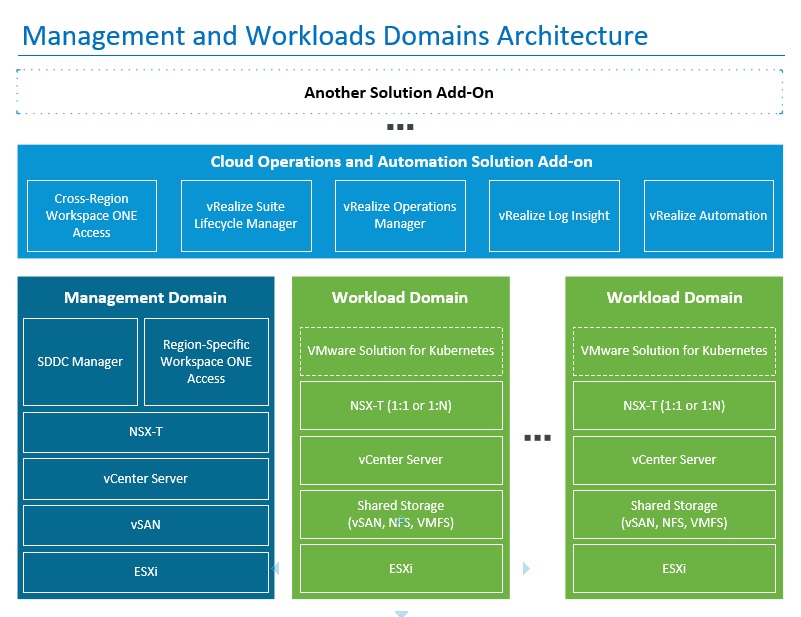
Task: Click the vRealize Operations Manager box
Action: [x=400, y=216]
